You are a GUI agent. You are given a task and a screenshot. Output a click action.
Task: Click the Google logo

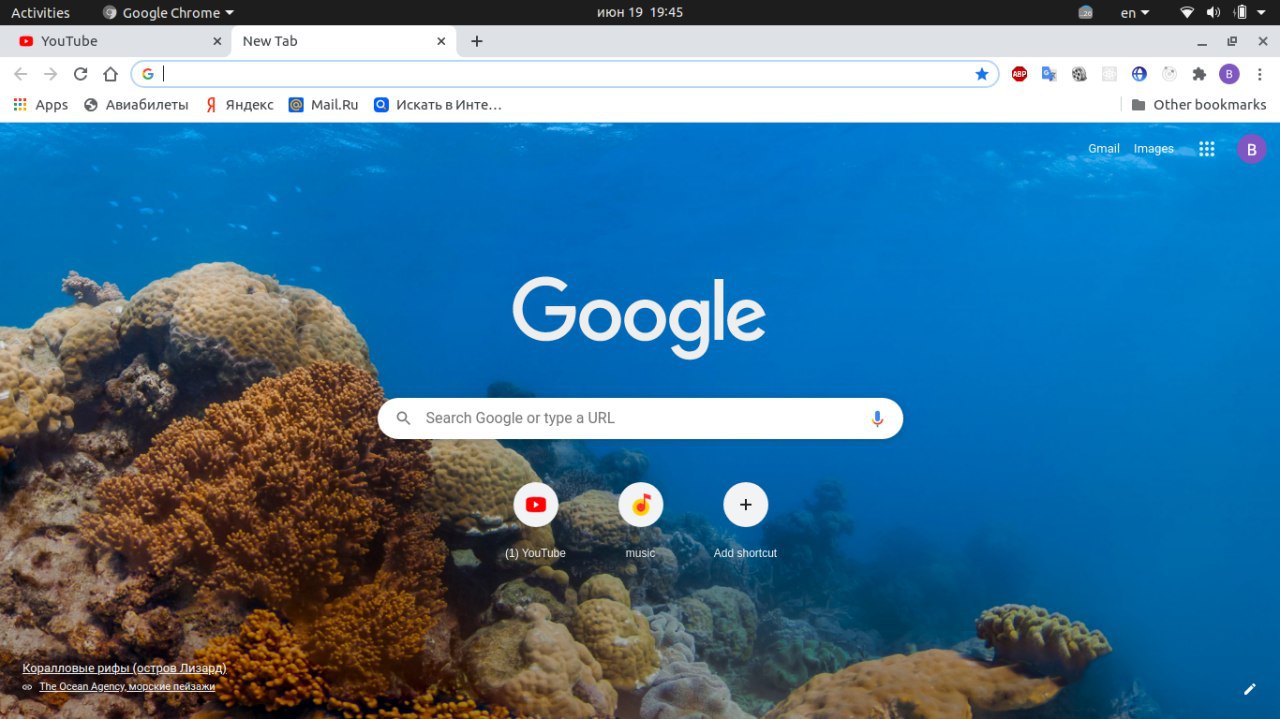click(x=639, y=318)
